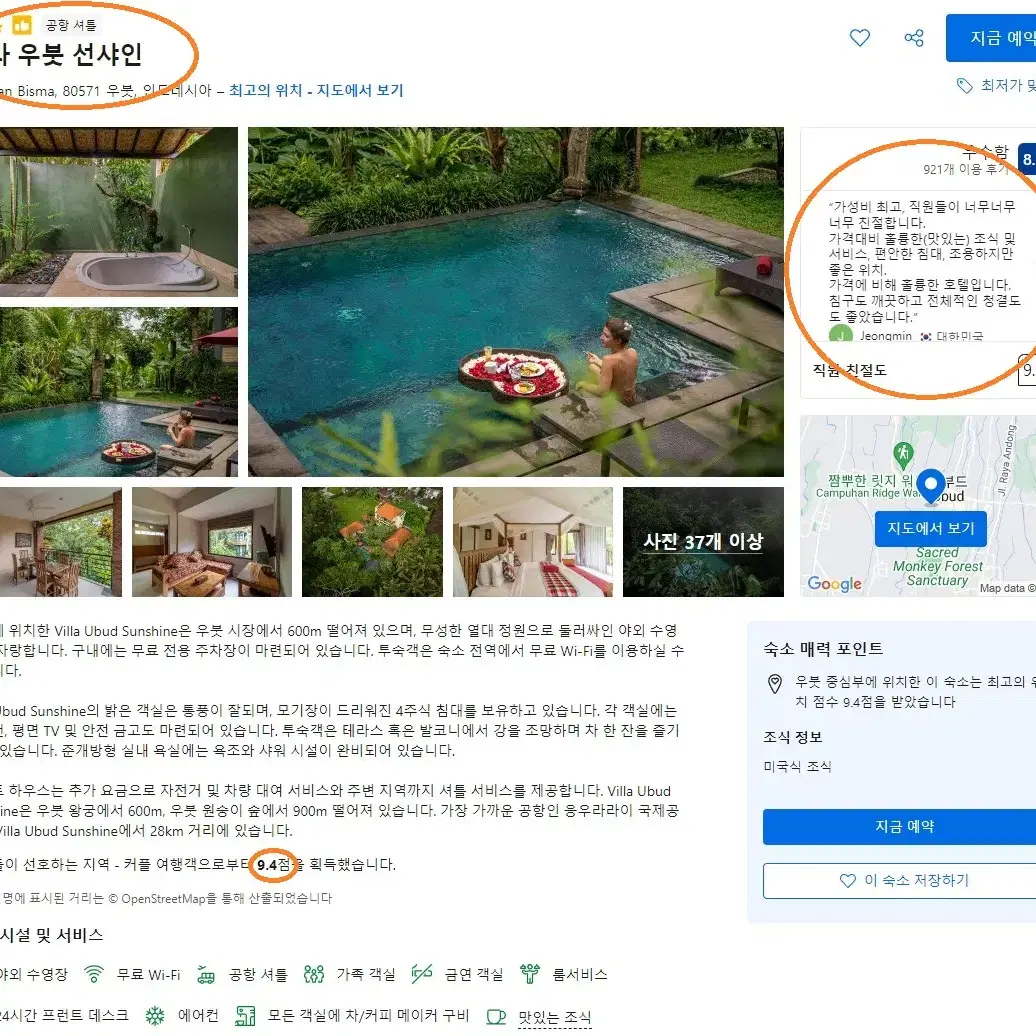Viewport: 1036px width, 1036px height.
Task: Open the large pool photo
Action: pos(515,302)
